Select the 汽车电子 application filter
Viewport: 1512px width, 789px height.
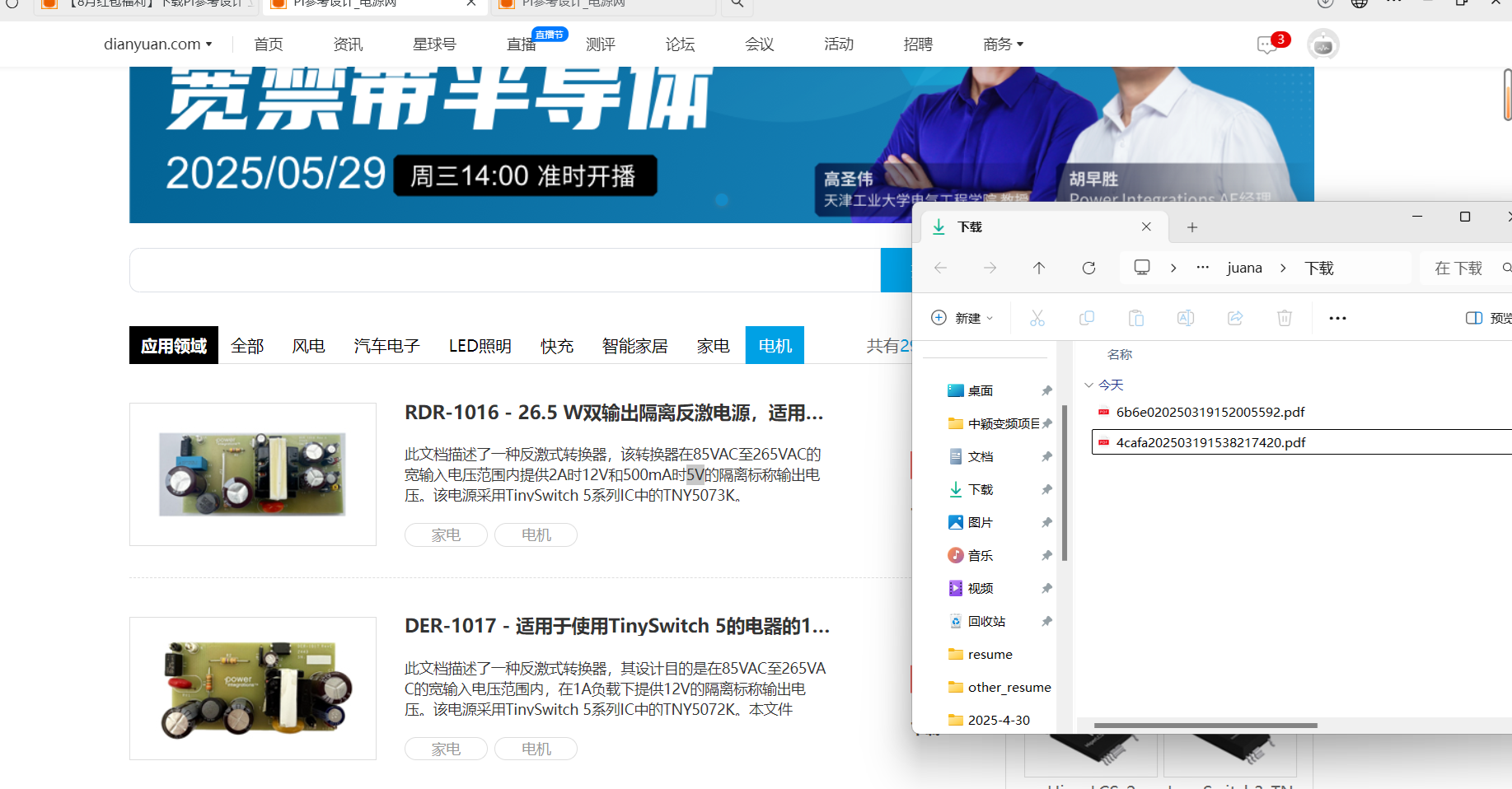tap(386, 346)
